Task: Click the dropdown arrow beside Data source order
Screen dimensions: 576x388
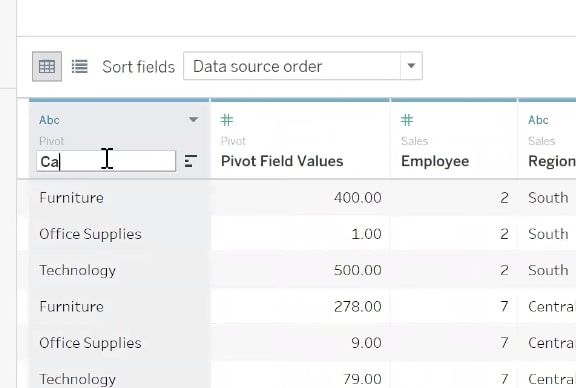Action: click(x=411, y=66)
